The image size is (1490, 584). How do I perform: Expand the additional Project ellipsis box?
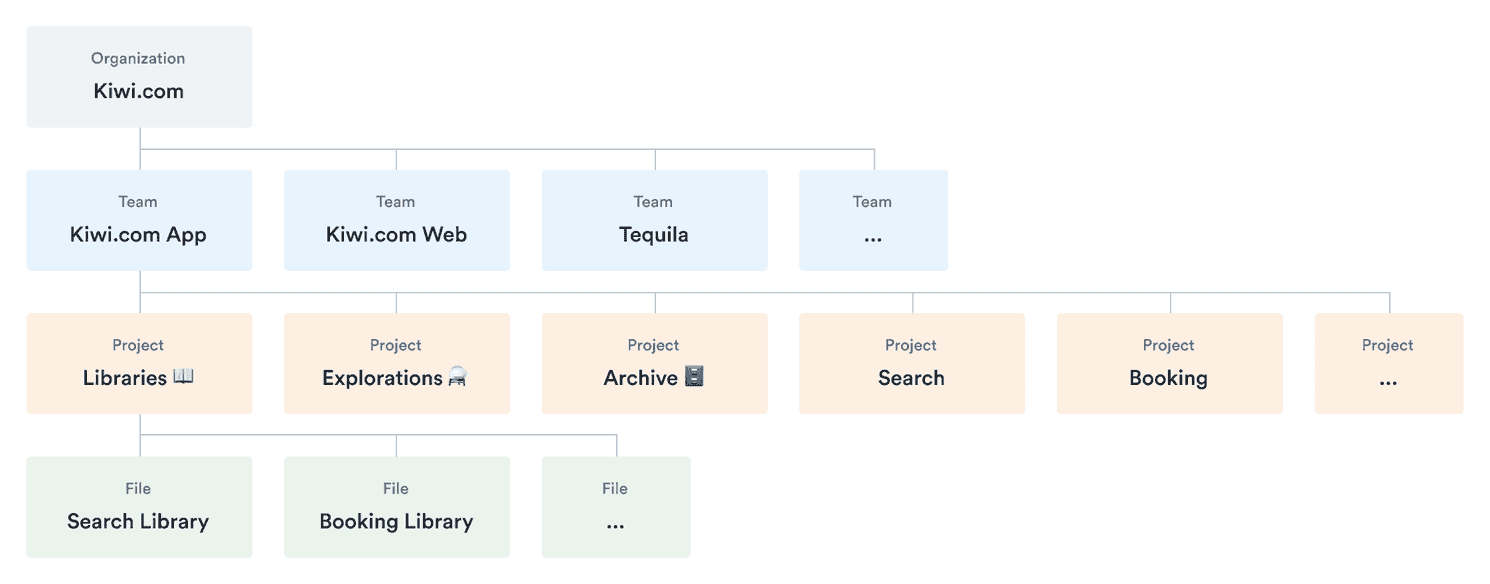[1388, 364]
